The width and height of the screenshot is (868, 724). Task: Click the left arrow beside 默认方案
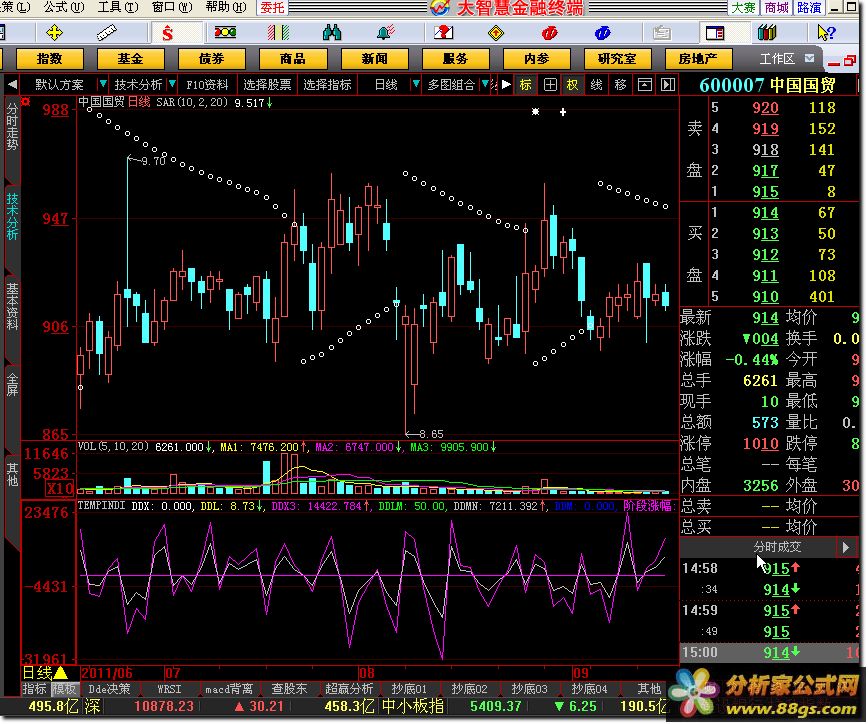12,84
